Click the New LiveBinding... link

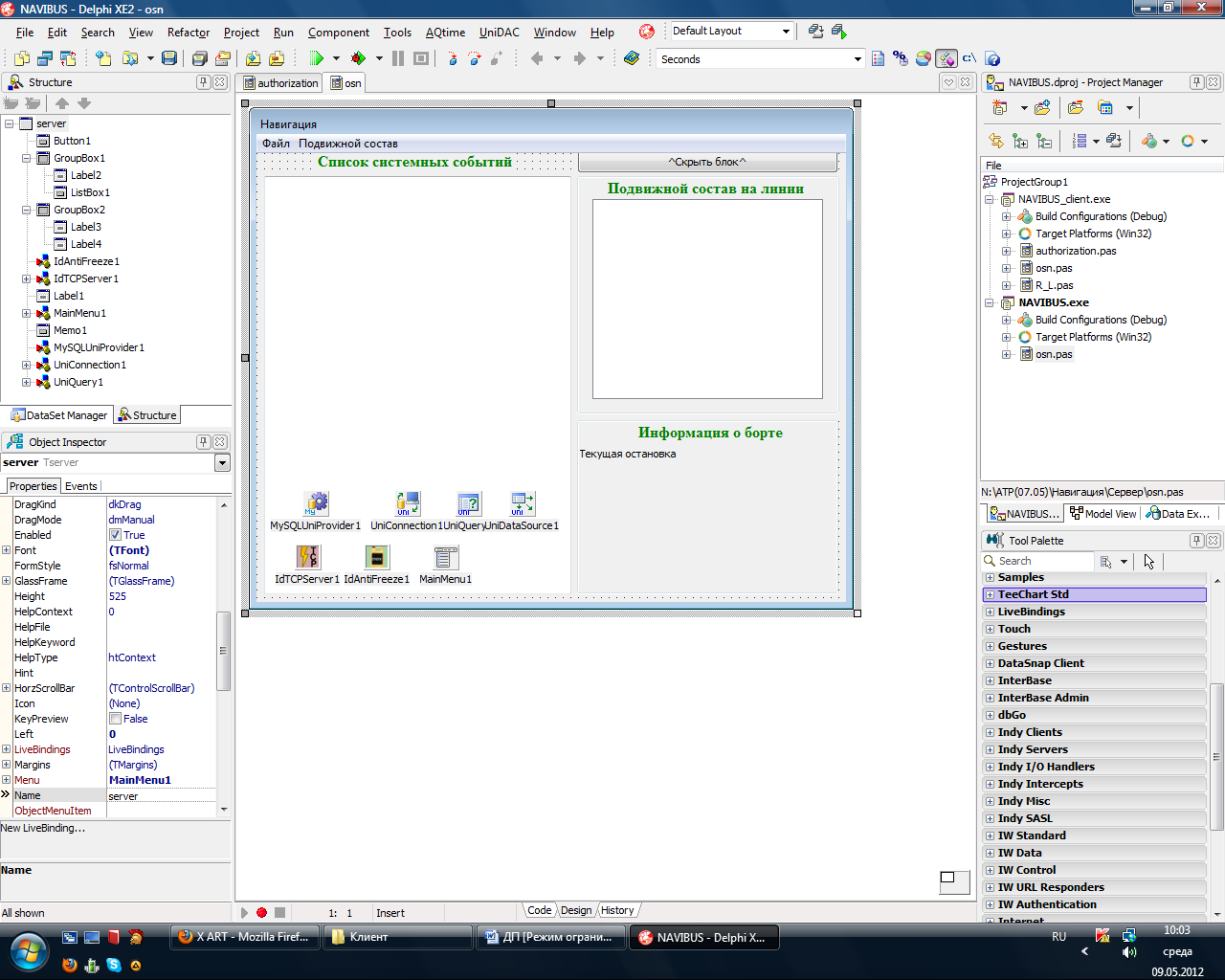43,828
